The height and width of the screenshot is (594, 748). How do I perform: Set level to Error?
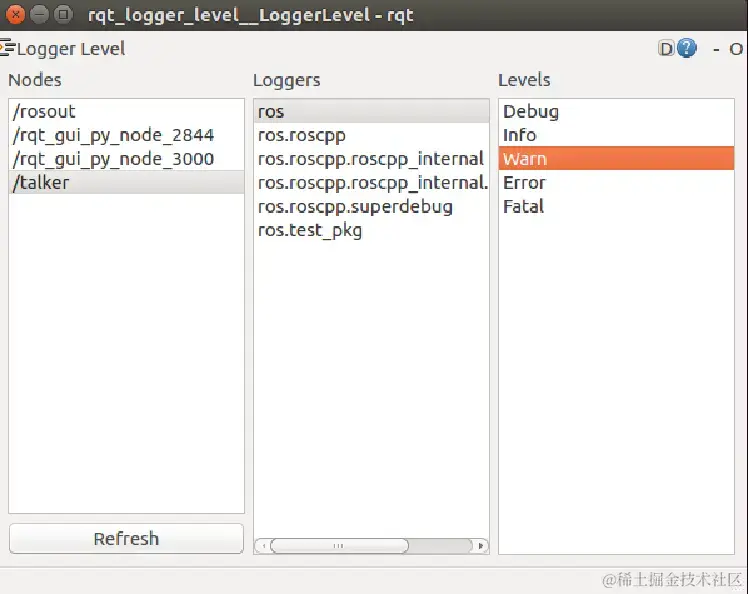[616, 182]
